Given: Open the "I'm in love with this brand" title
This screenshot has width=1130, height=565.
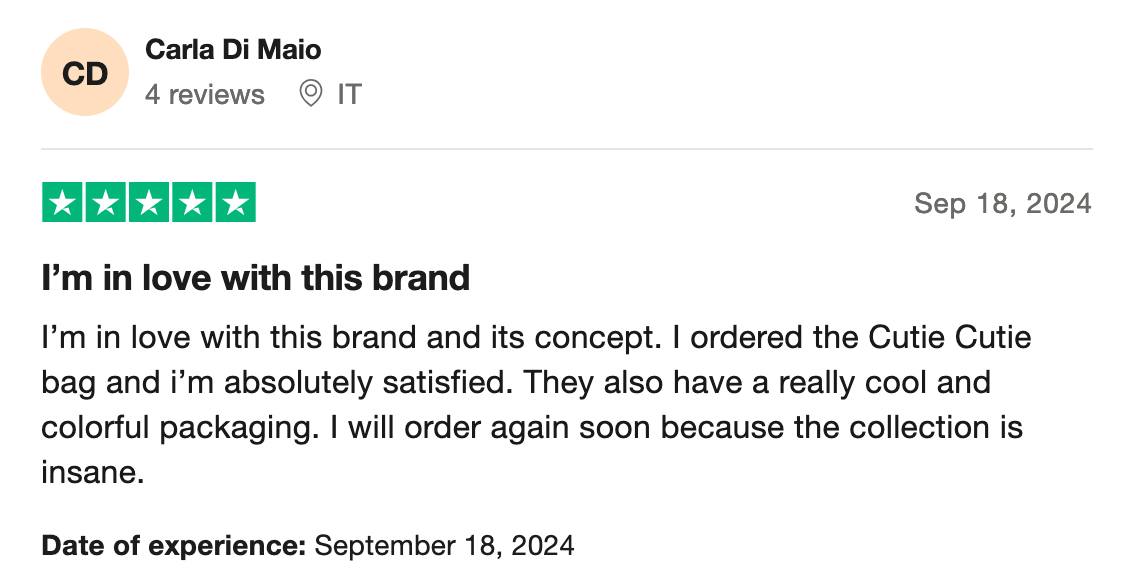Looking at the screenshot, I should pyautogui.click(x=255, y=278).
